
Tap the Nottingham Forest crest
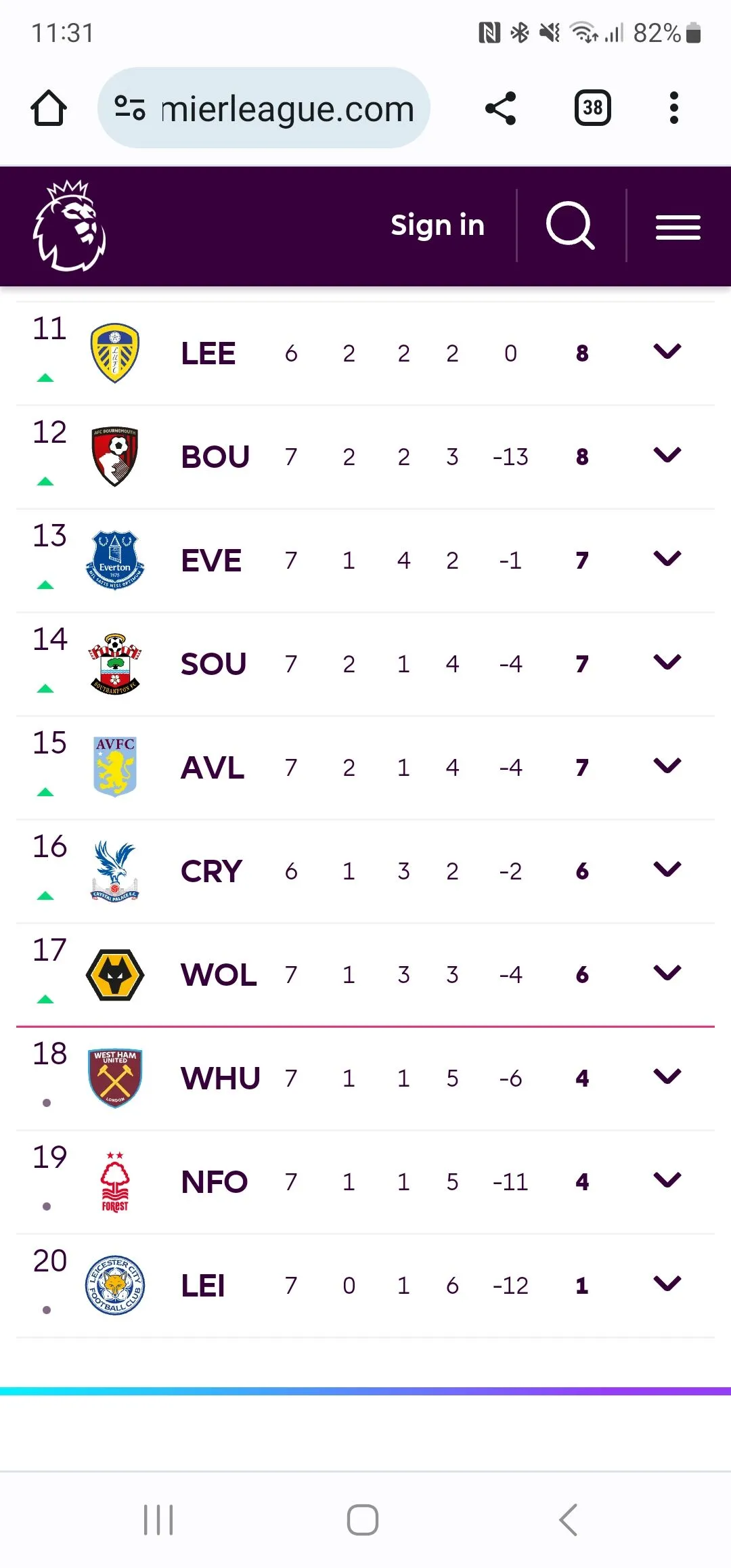coord(115,1182)
